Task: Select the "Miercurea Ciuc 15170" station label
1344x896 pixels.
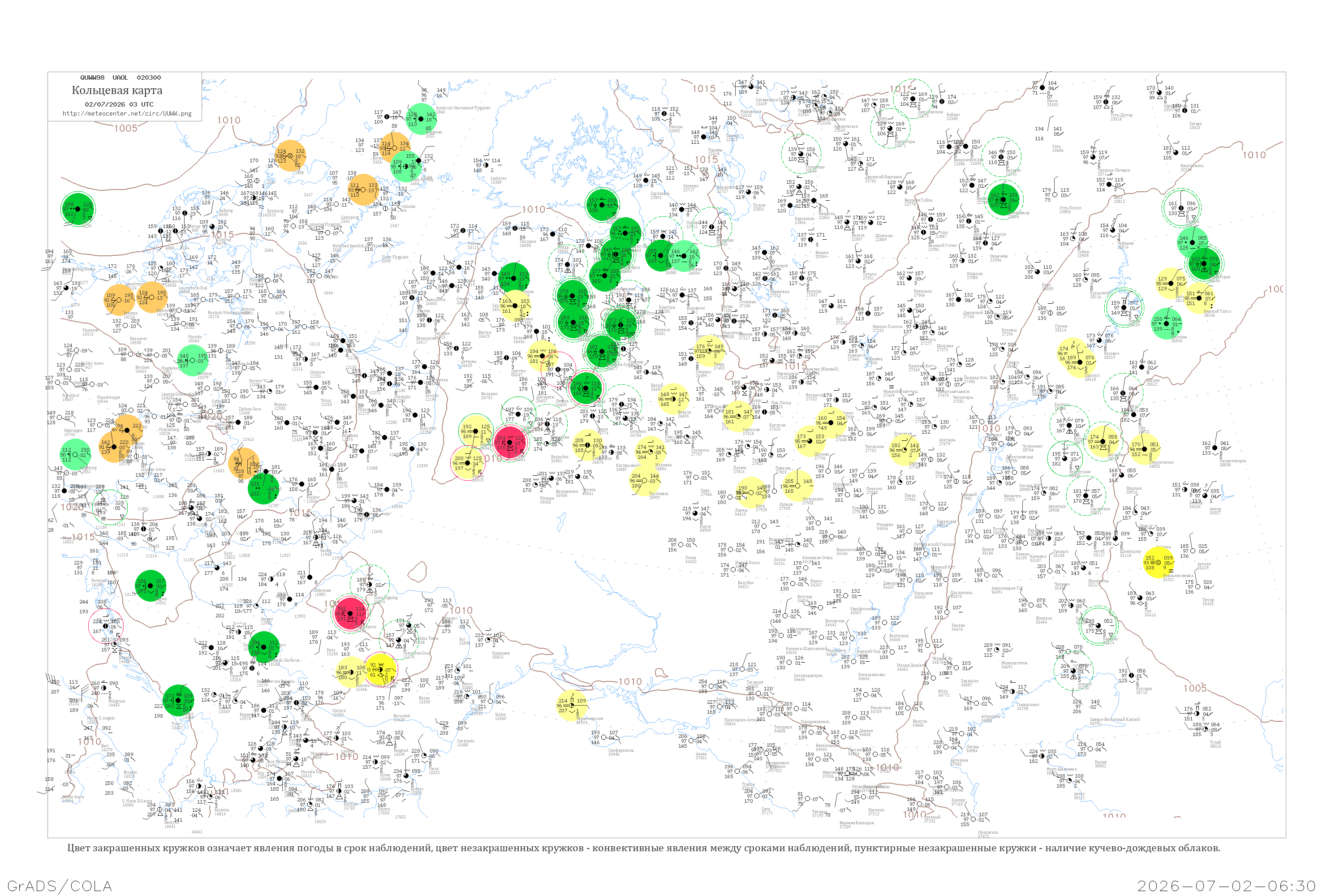Action: click(x=417, y=655)
